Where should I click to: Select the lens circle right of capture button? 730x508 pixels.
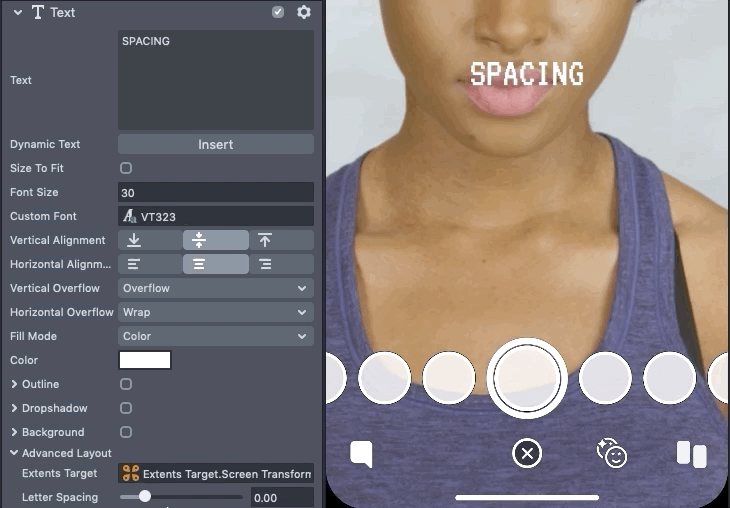(x=605, y=378)
